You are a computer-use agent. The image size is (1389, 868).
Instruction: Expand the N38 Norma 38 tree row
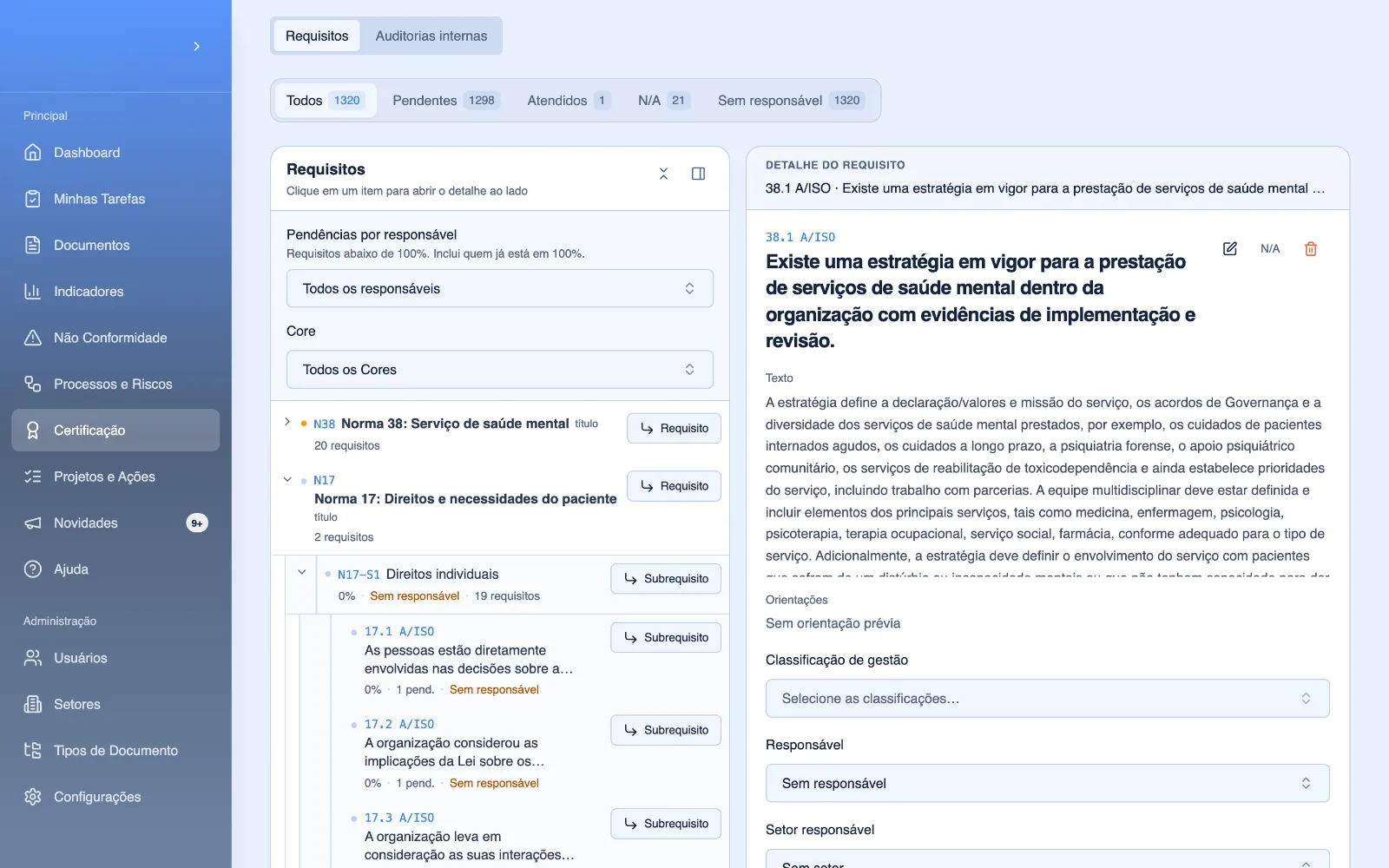tap(287, 422)
